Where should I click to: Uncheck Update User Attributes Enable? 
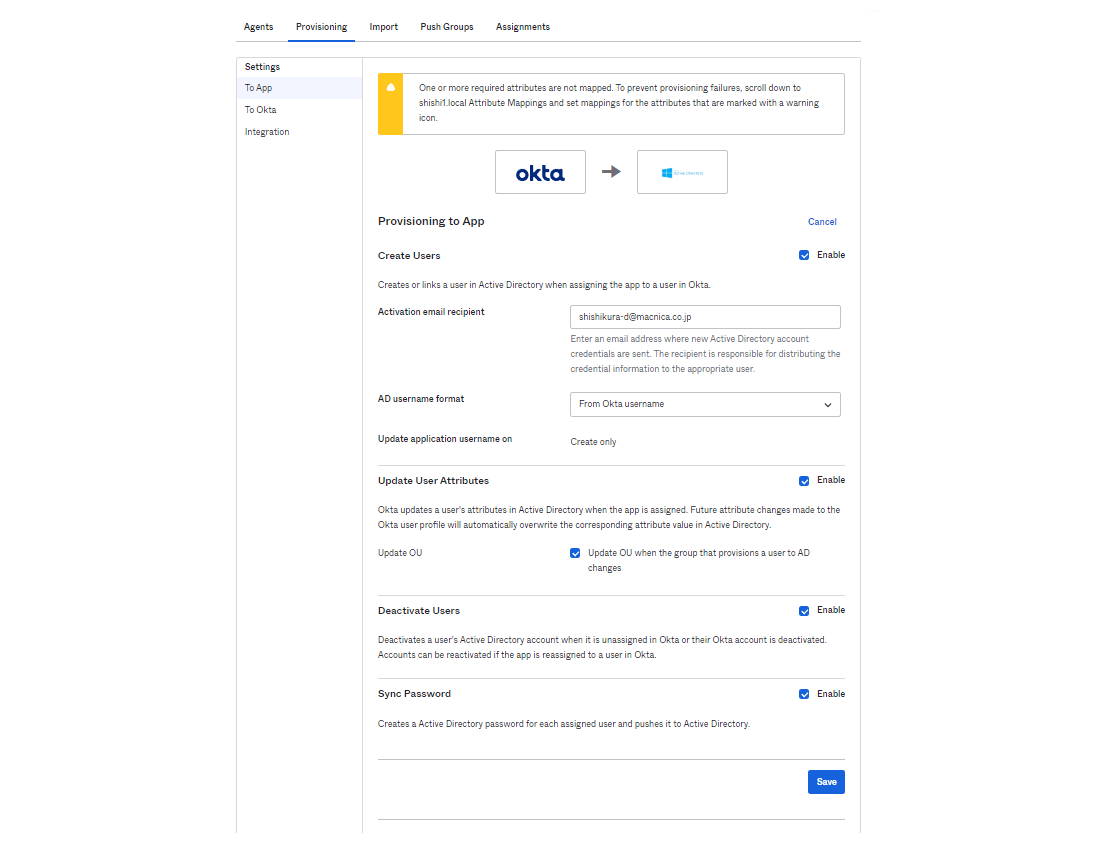pyautogui.click(x=804, y=481)
